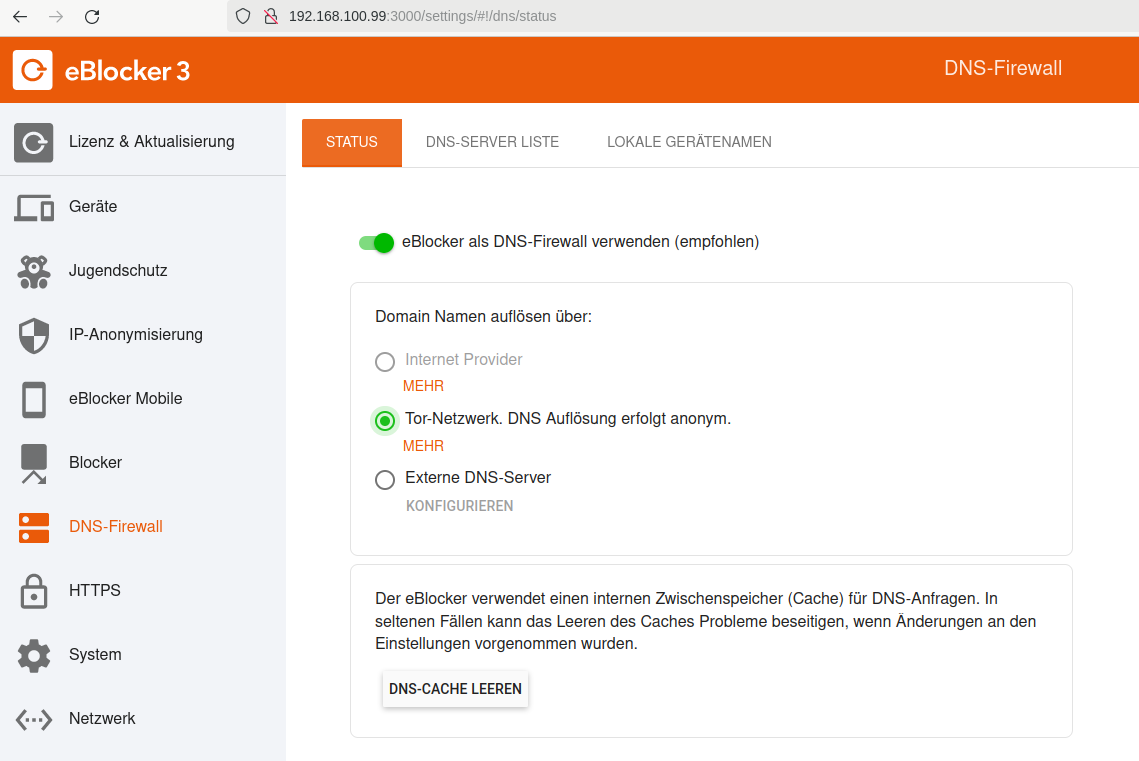Click the IP-Anonymisierung shield icon
The height and width of the screenshot is (761, 1139).
click(33, 335)
